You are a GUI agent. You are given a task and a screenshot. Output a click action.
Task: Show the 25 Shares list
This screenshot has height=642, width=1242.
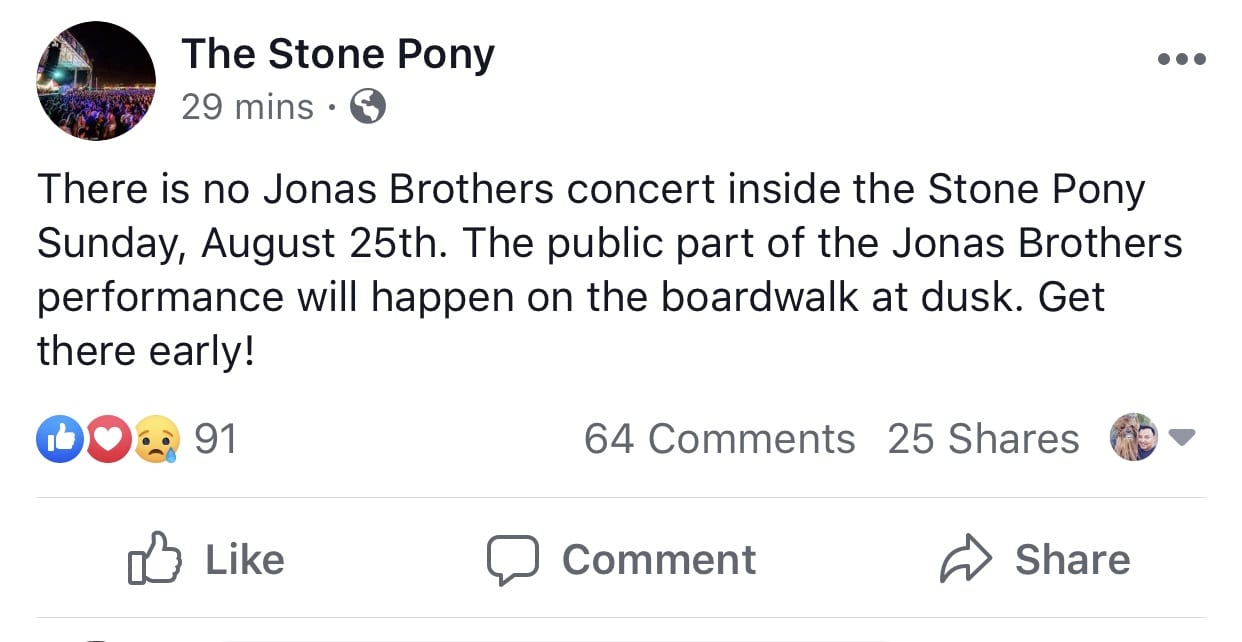click(x=983, y=439)
